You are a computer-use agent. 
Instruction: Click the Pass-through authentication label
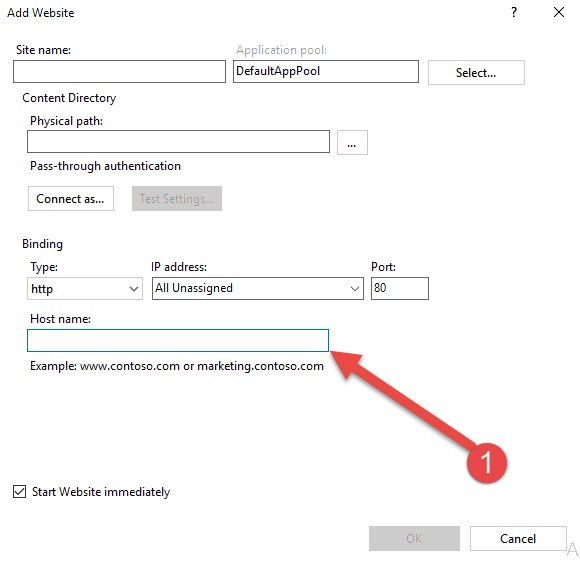pyautogui.click(x=105, y=166)
